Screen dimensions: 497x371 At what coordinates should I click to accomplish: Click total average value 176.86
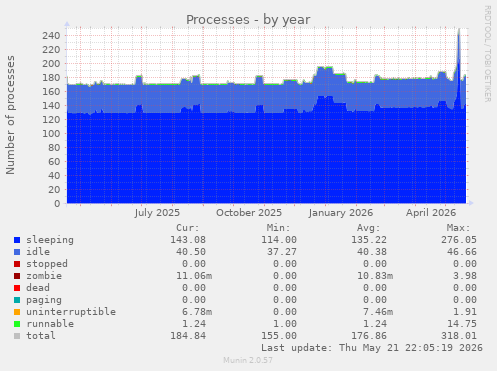(369, 336)
